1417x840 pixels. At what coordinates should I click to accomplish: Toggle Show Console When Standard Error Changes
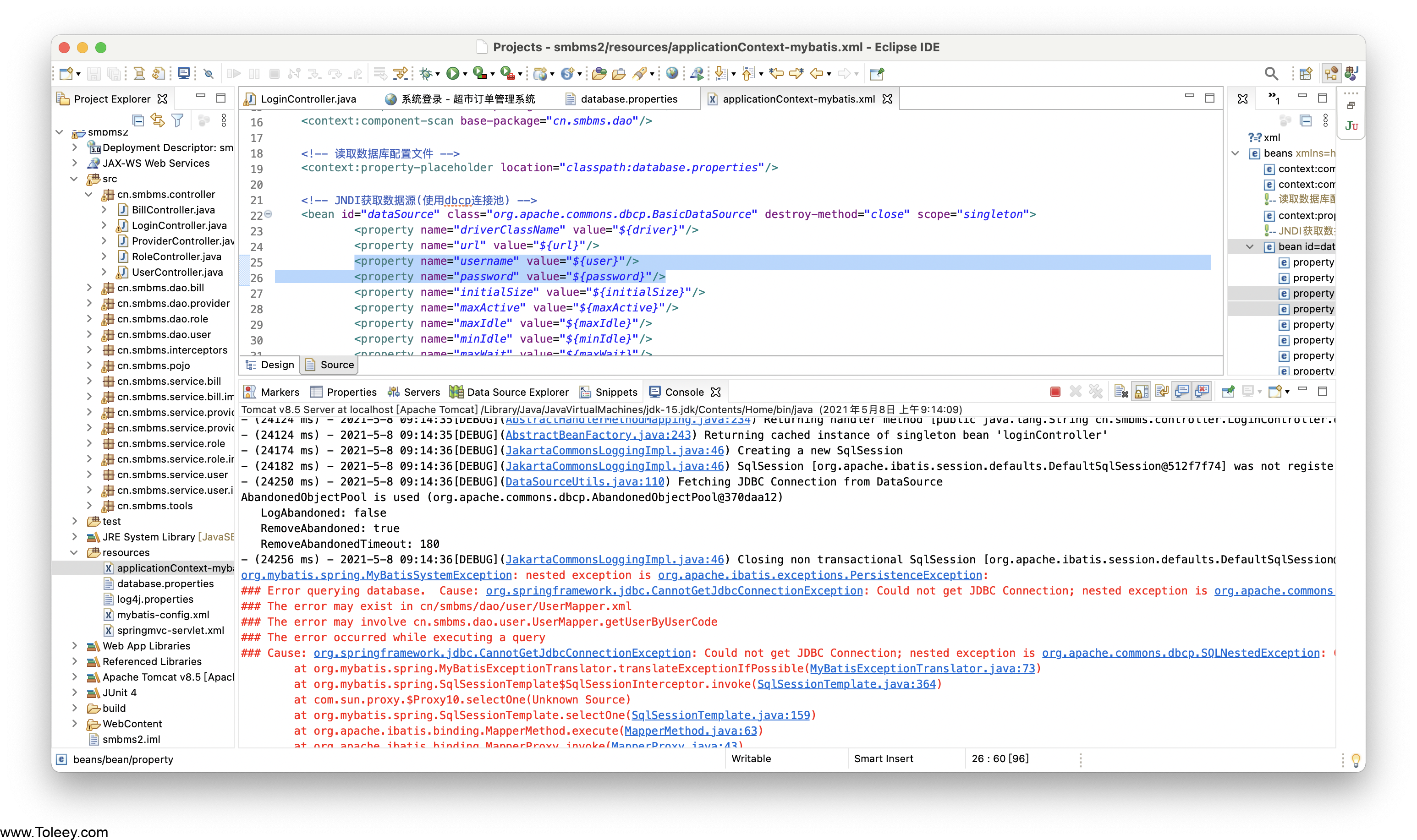[1202, 392]
